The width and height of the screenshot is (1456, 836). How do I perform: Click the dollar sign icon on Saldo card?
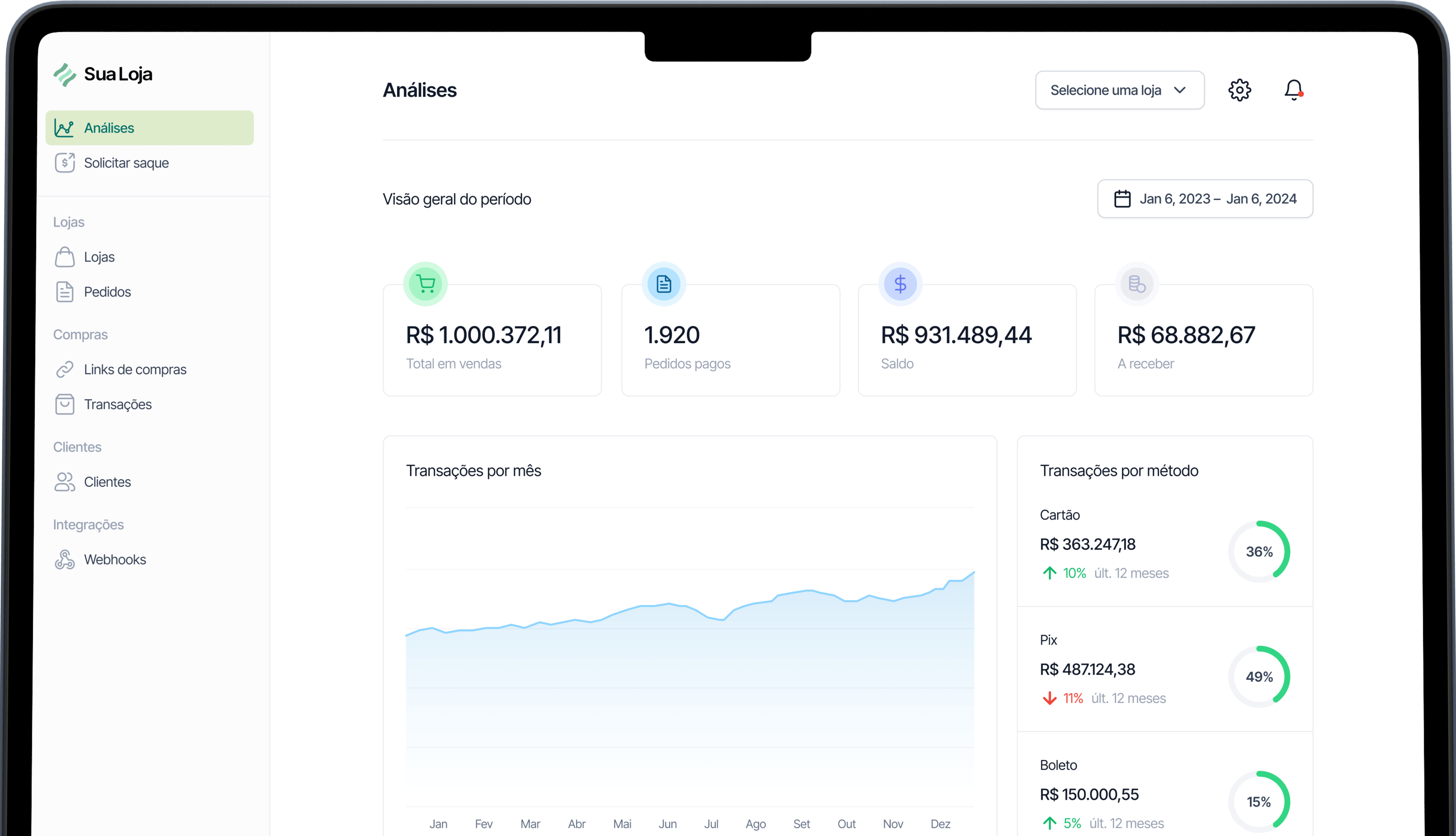pyautogui.click(x=901, y=284)
